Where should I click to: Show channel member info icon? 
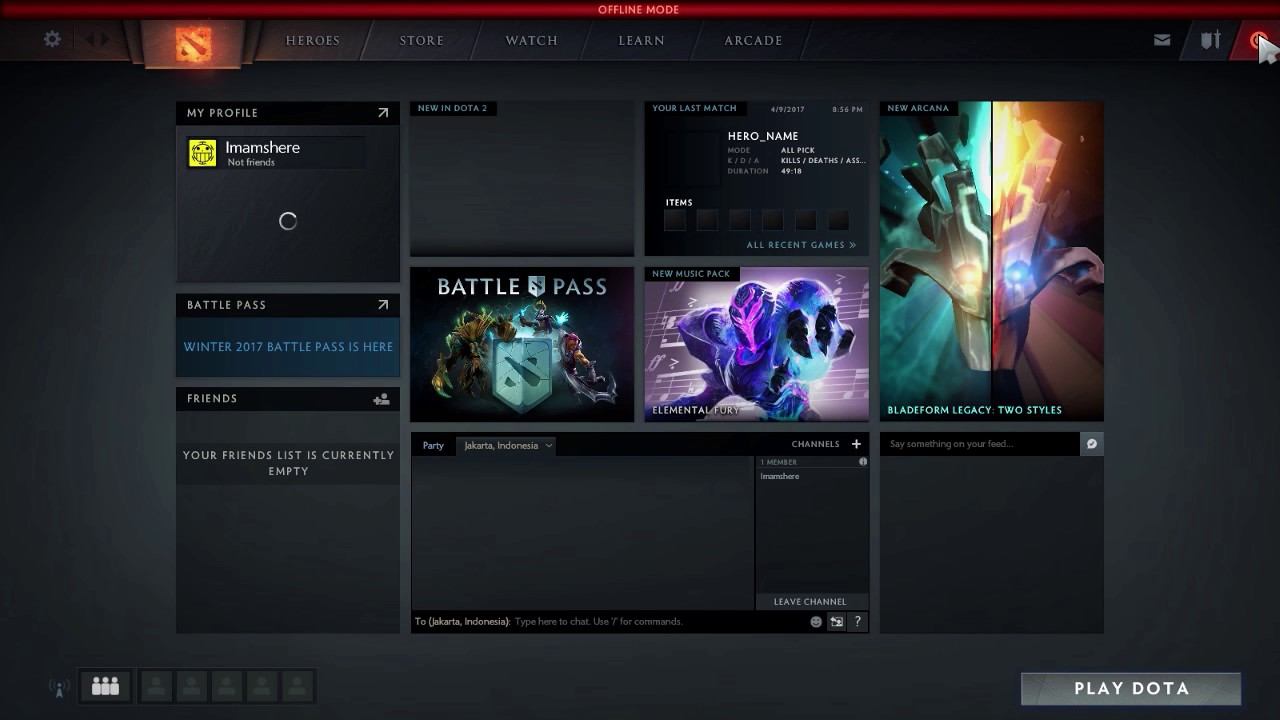862,462
